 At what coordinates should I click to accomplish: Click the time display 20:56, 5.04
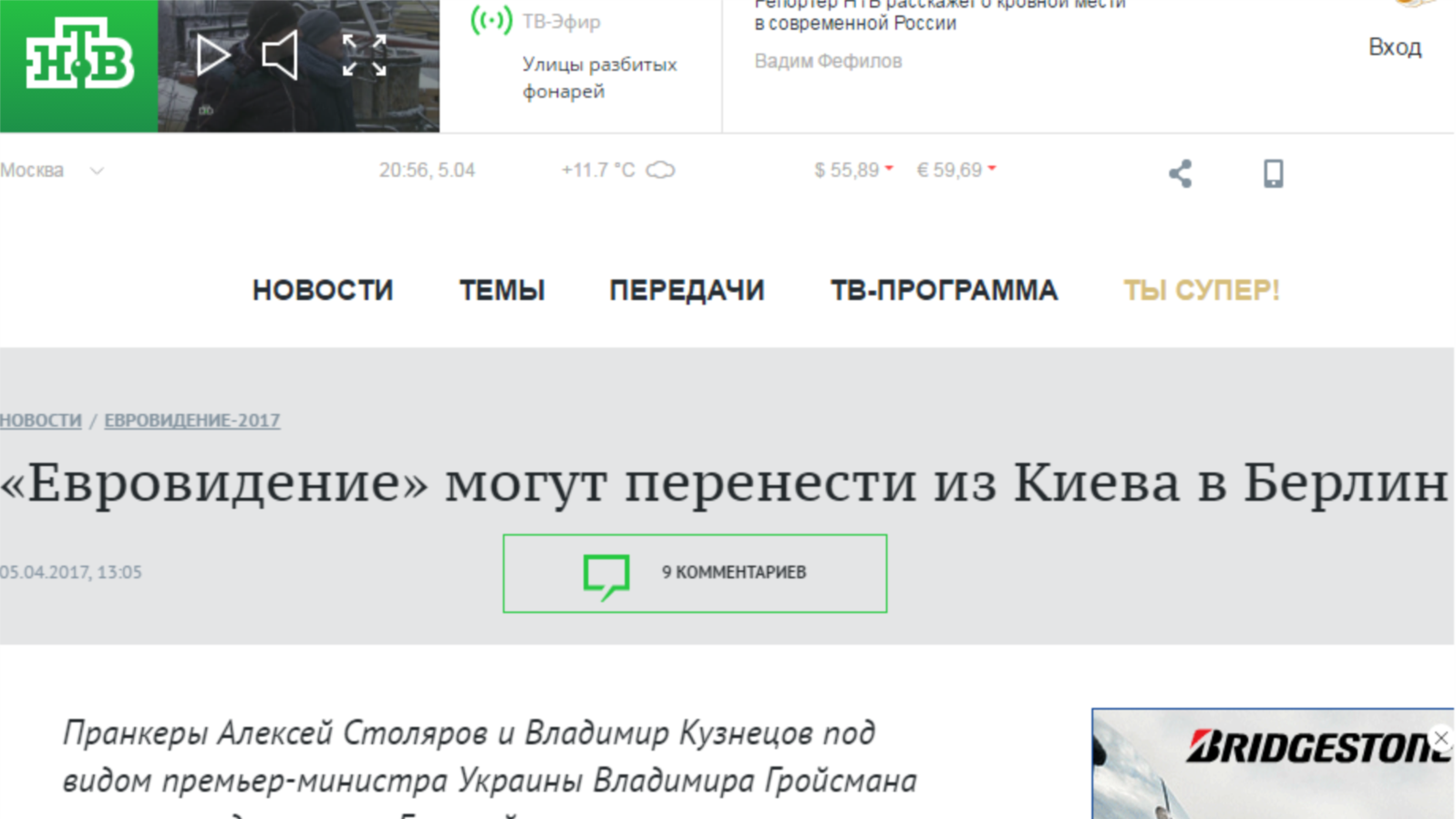pos(427,171)
